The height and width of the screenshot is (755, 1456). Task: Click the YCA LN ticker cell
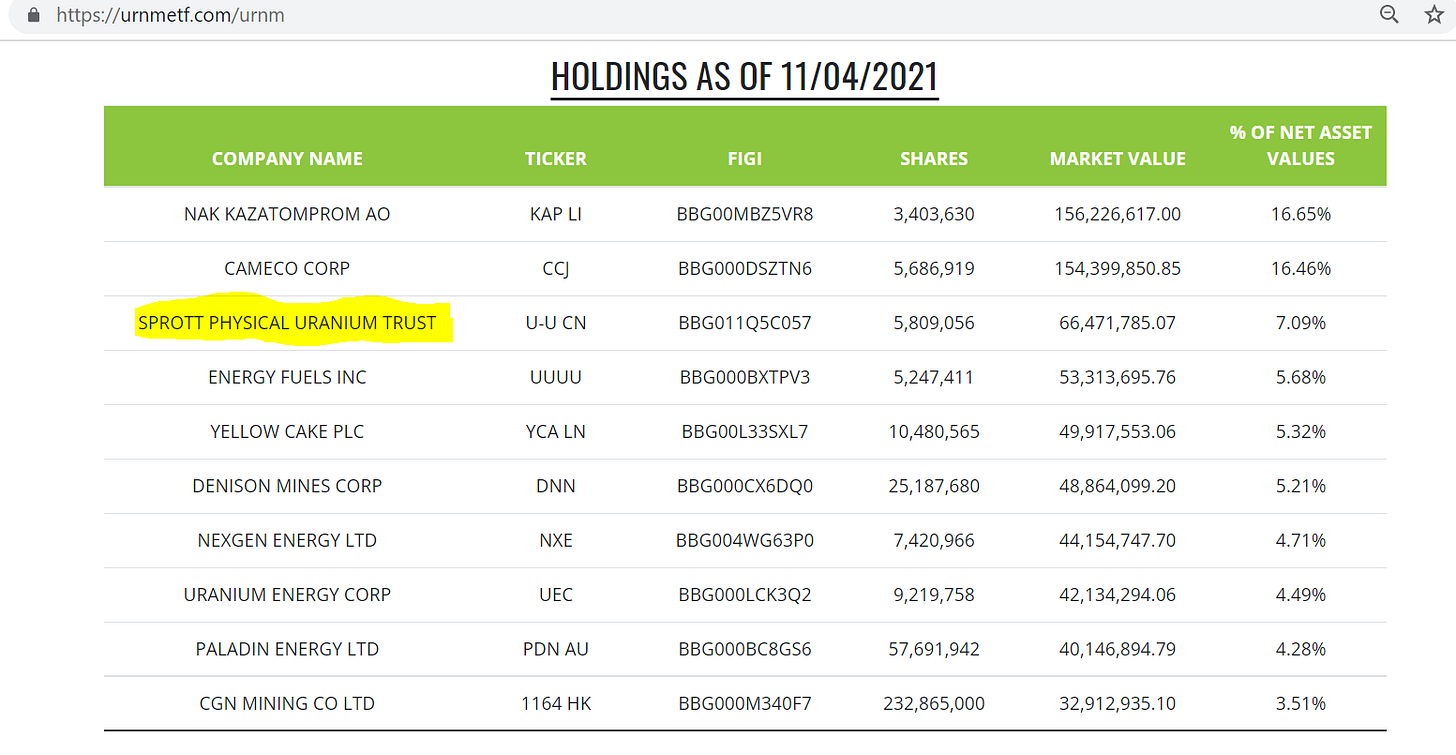556,432
